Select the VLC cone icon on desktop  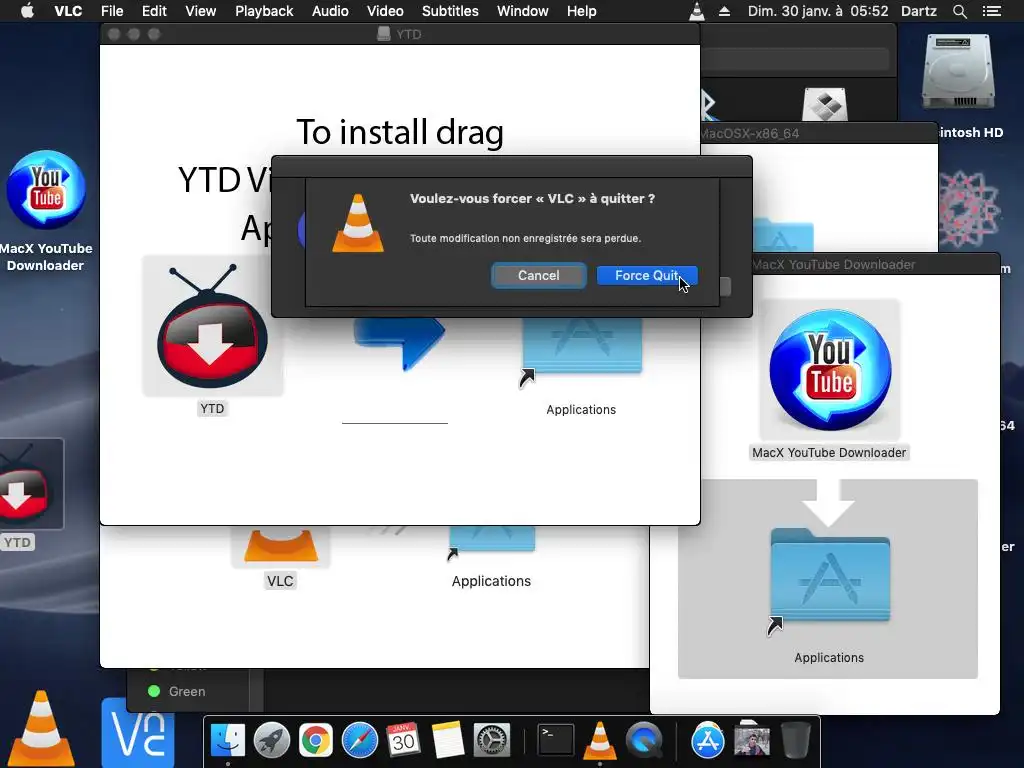[40, 728]
